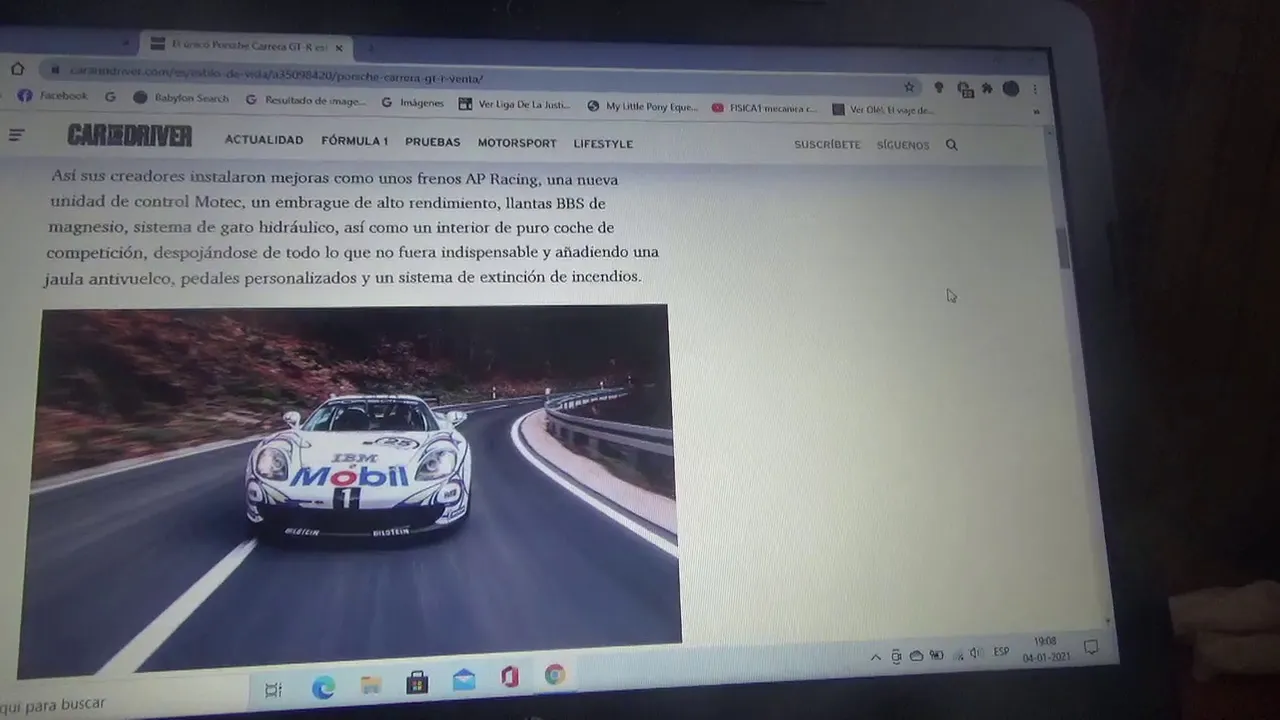Screen dimensions: 1280x720
Task: Open the notification center icon
Action: click(1091, 648)
